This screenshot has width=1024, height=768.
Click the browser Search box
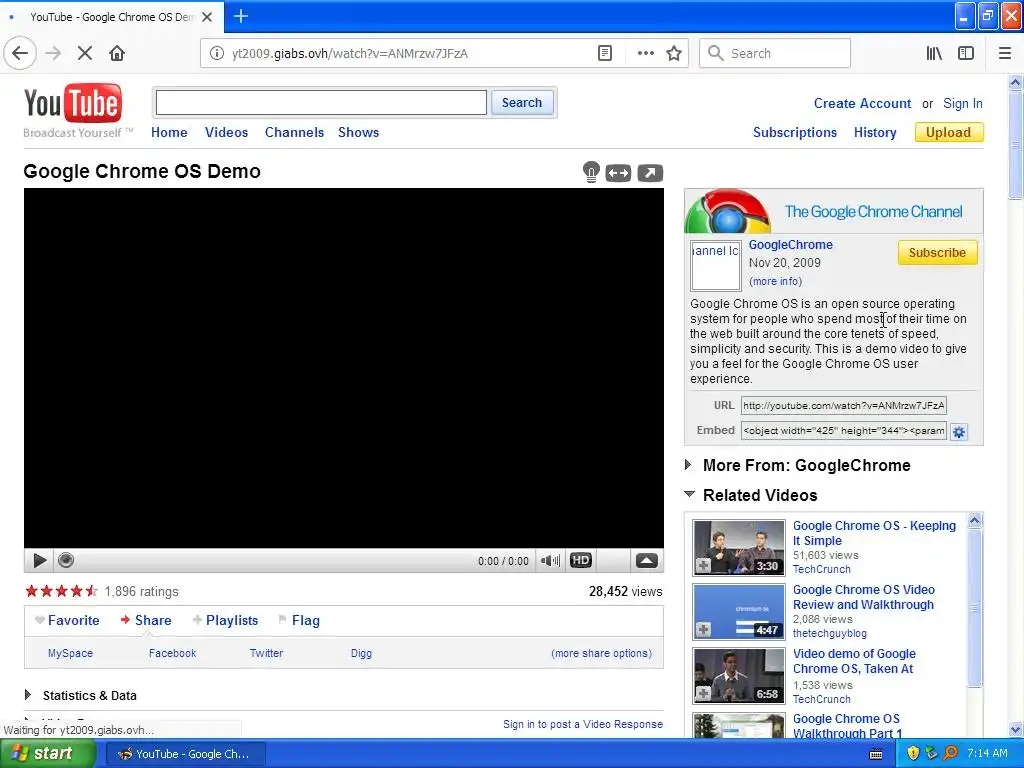pos(775,54)
